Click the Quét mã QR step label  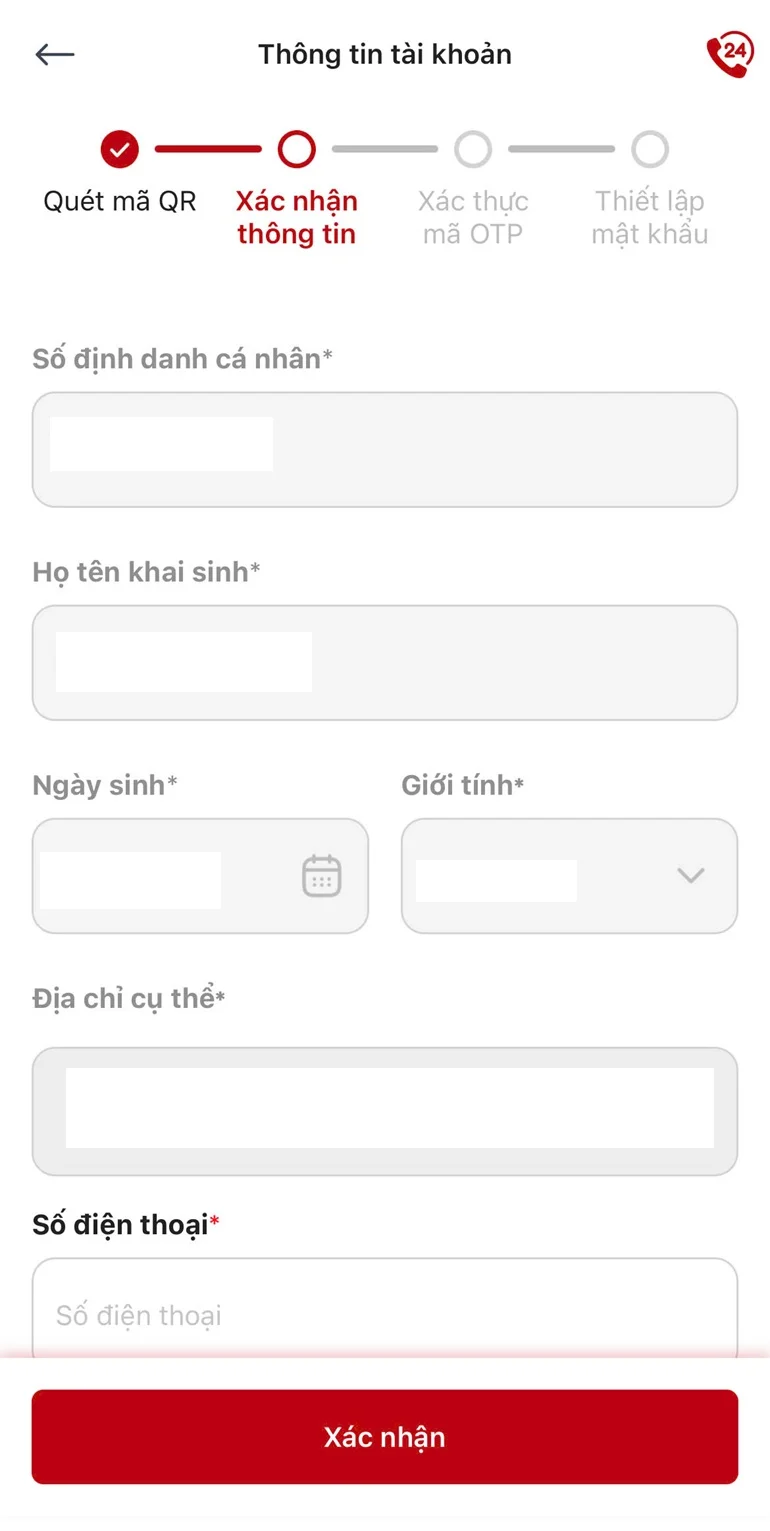(x=120, y=202)
